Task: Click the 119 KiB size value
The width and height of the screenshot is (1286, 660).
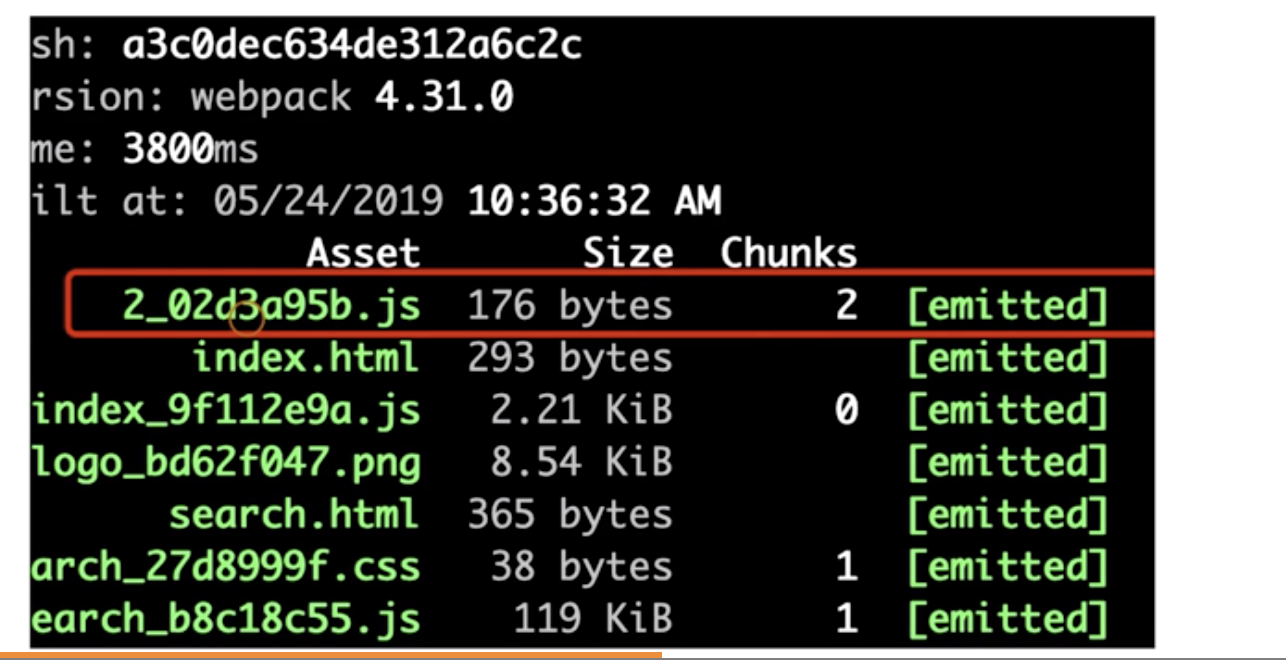Action: click(x=593, y=619)
